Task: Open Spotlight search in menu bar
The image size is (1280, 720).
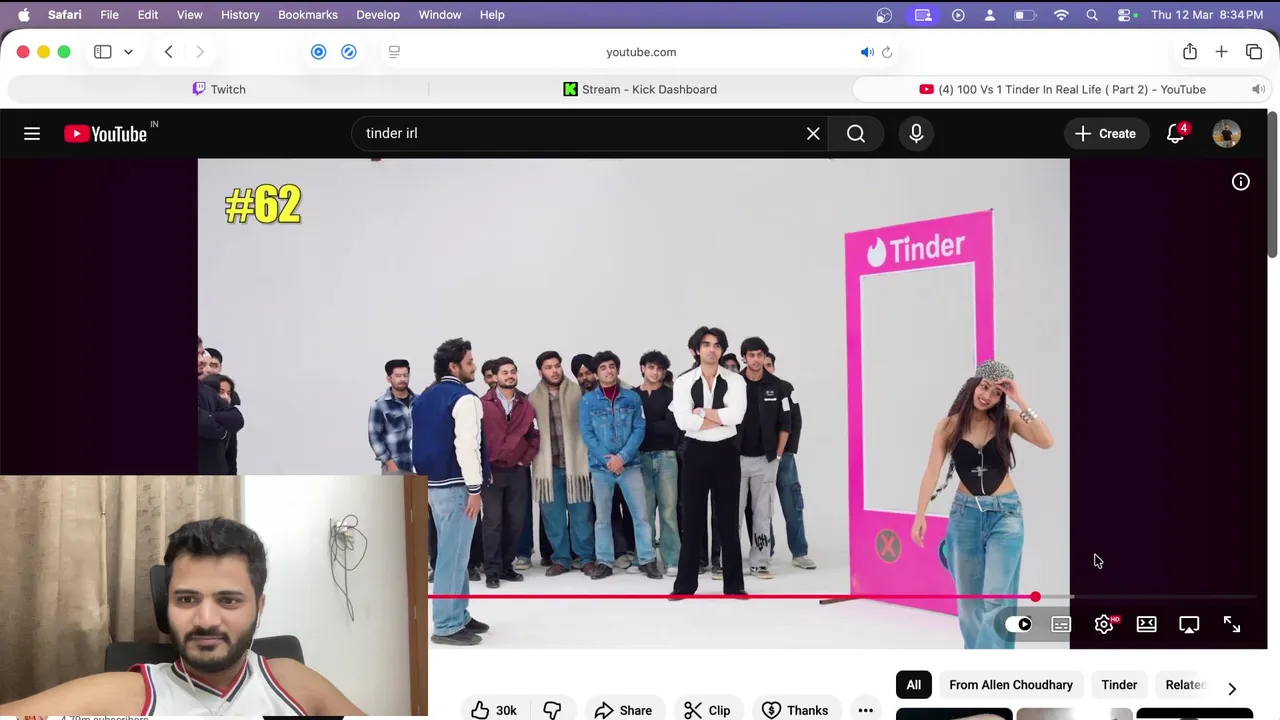Action: pos(1092,15)
